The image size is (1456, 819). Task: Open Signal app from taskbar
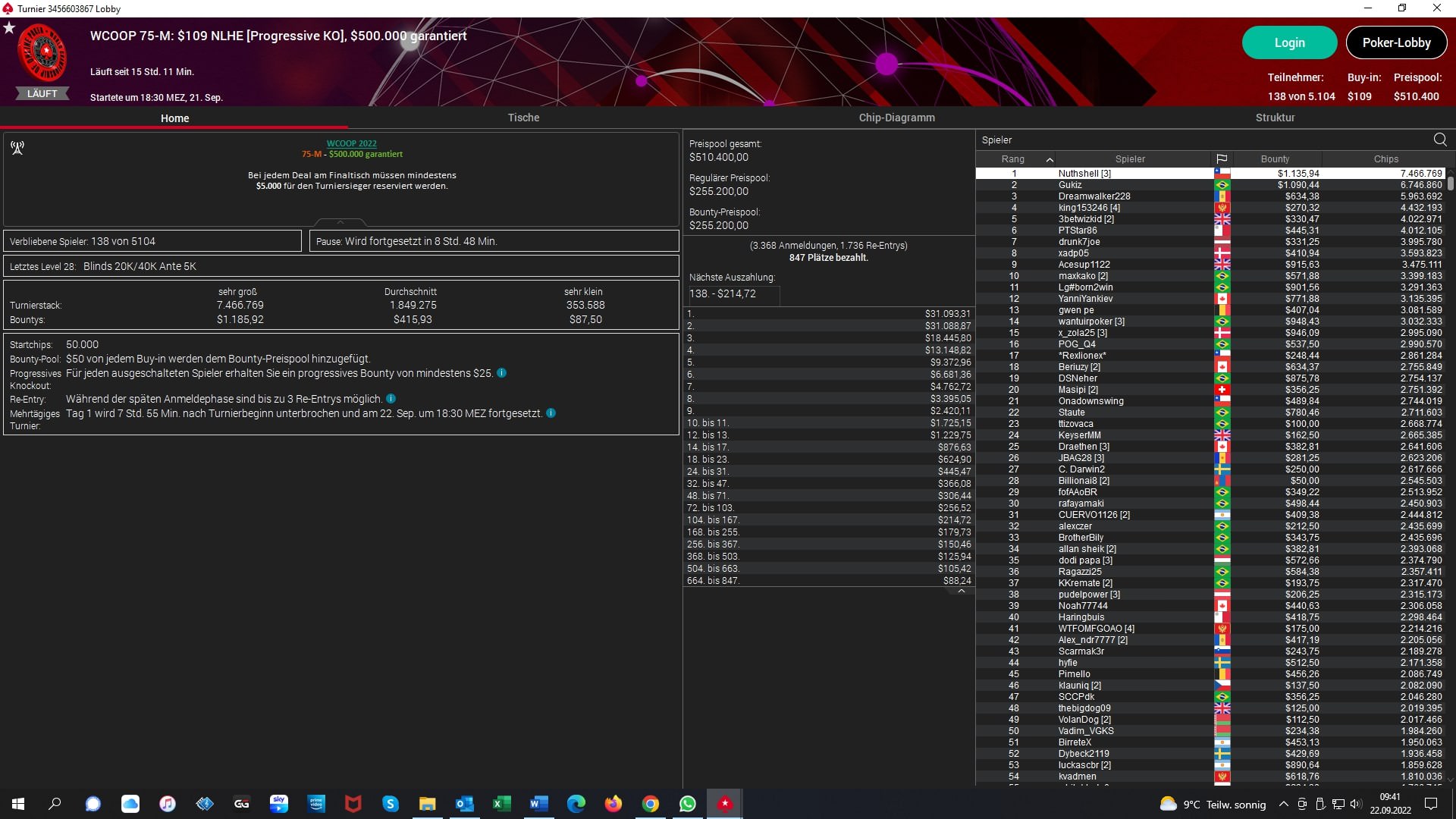pos(93,804)
